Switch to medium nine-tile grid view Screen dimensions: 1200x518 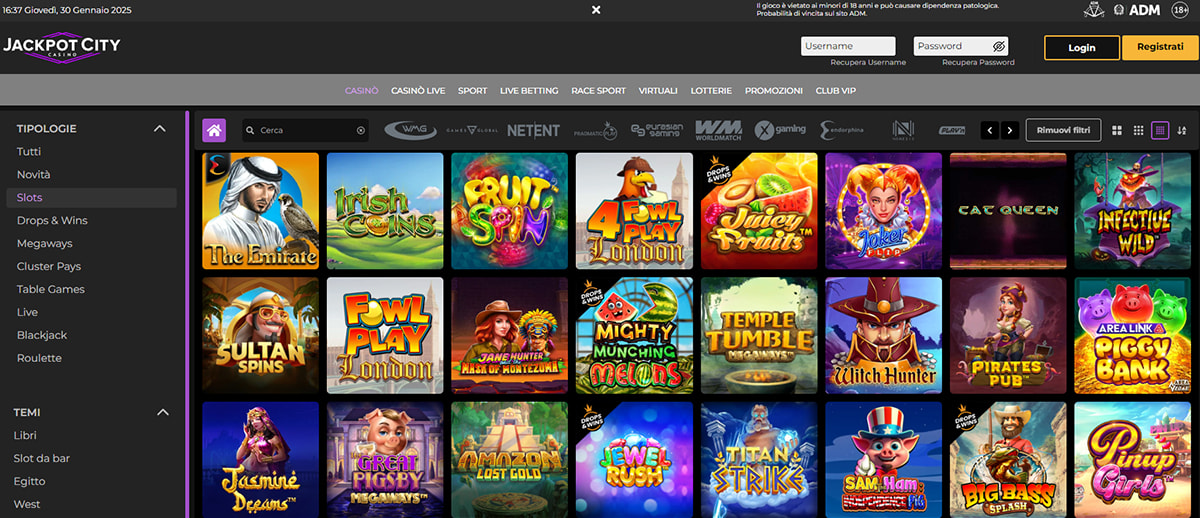point(1139,130)
